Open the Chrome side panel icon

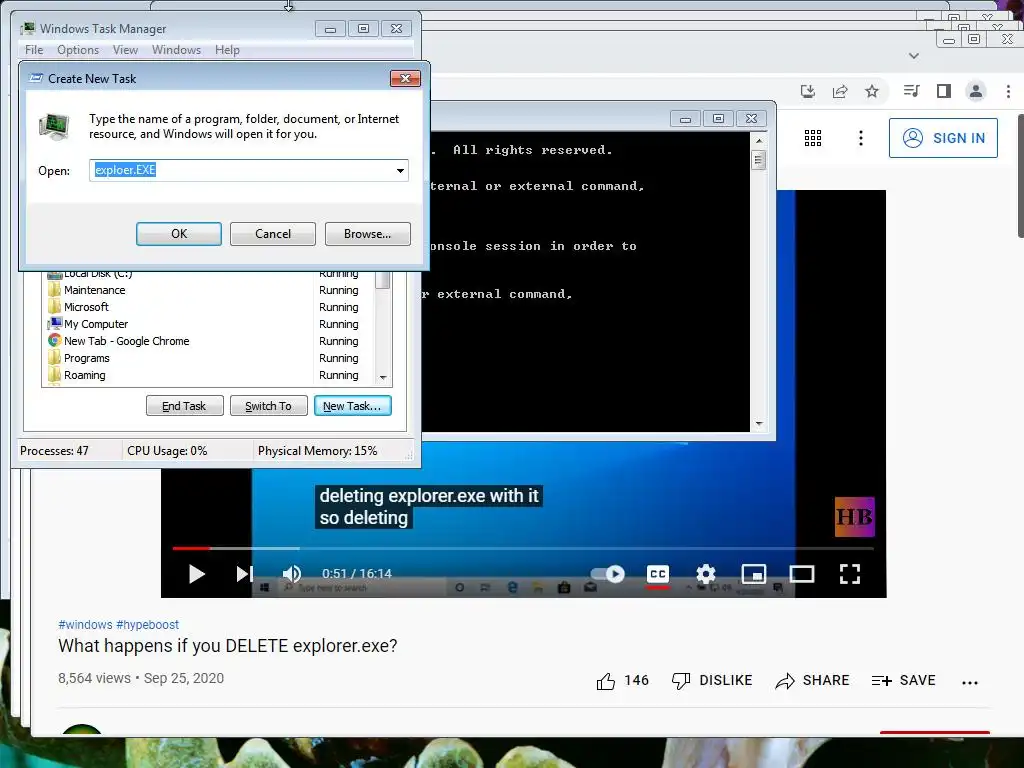(x=944, y=91)
